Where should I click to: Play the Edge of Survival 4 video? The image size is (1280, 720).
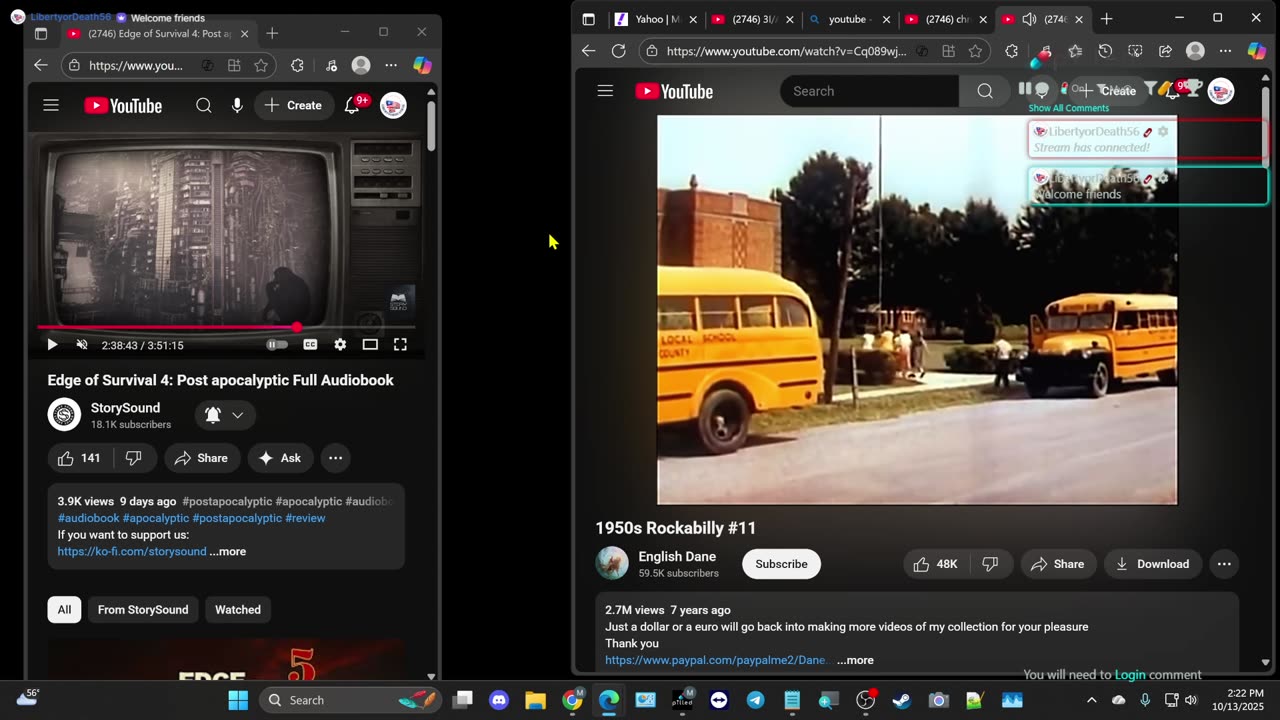point(52,345)
